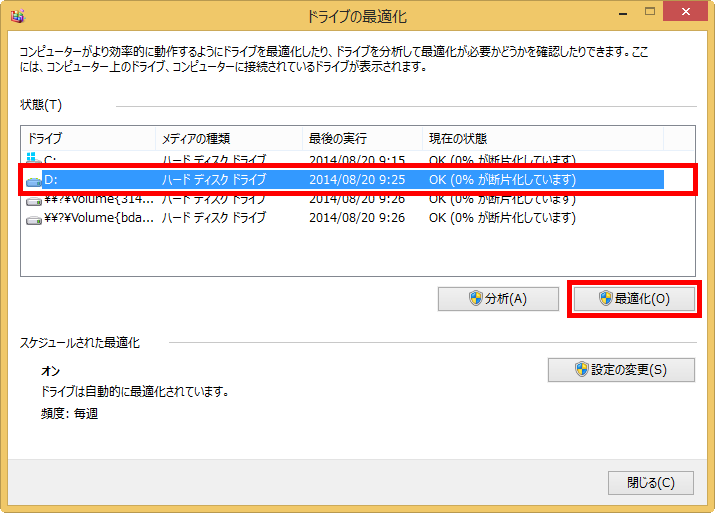
Task: Sort by 最後の実行 column header
Action: (362, 138)
